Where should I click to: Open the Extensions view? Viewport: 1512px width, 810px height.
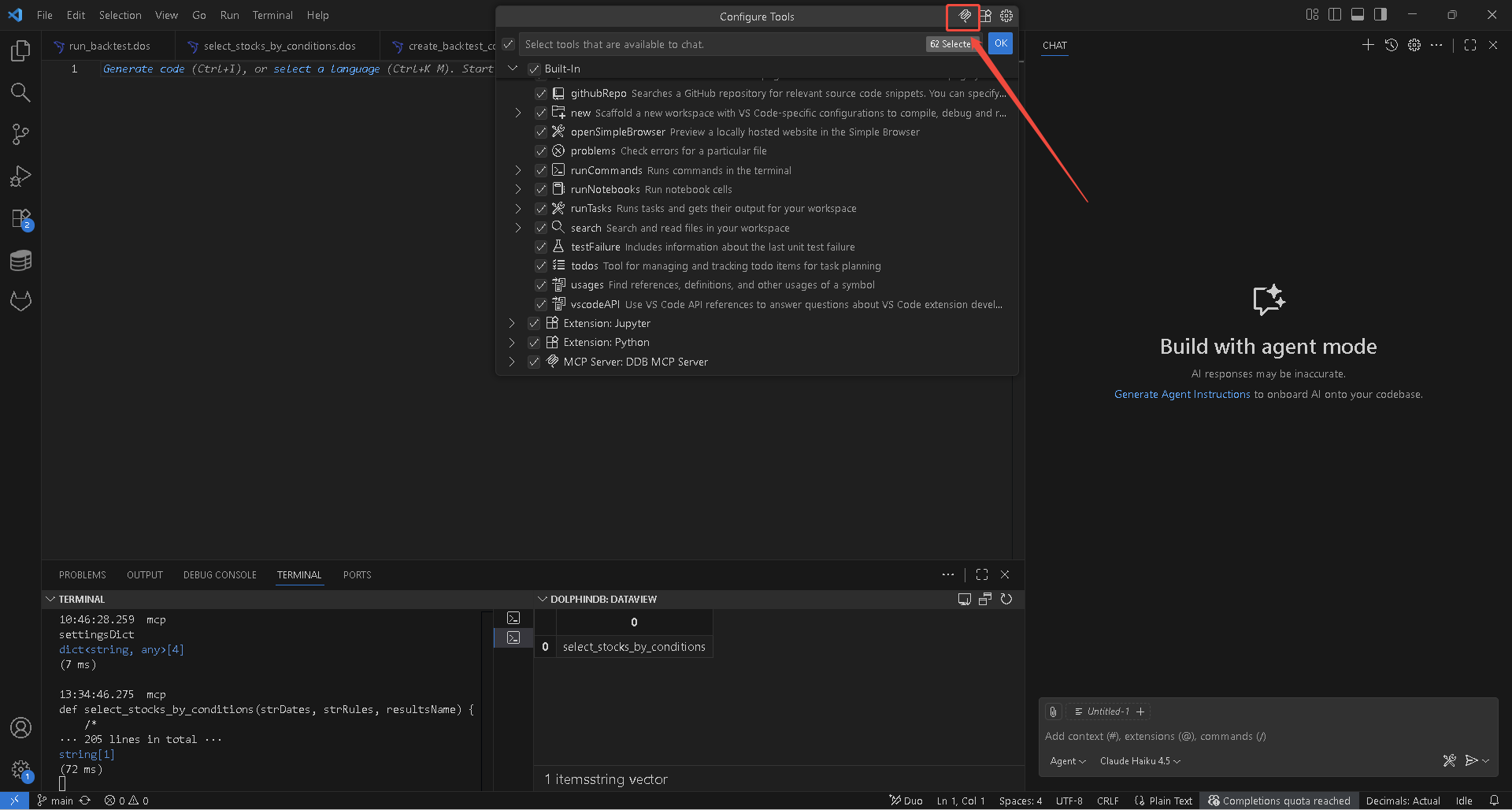tap(20, 219)
